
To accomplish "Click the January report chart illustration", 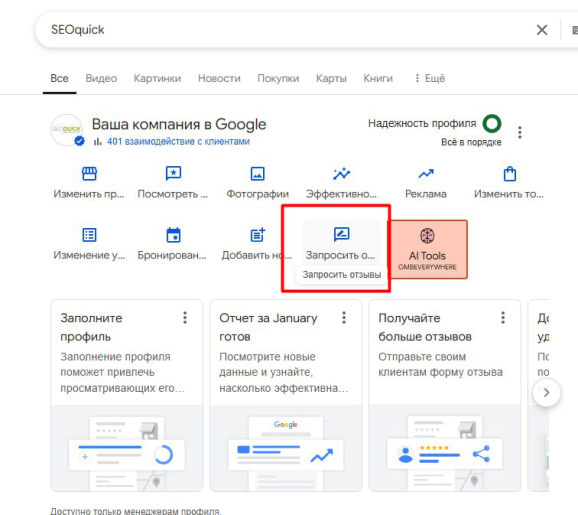I will click(286, 448).
